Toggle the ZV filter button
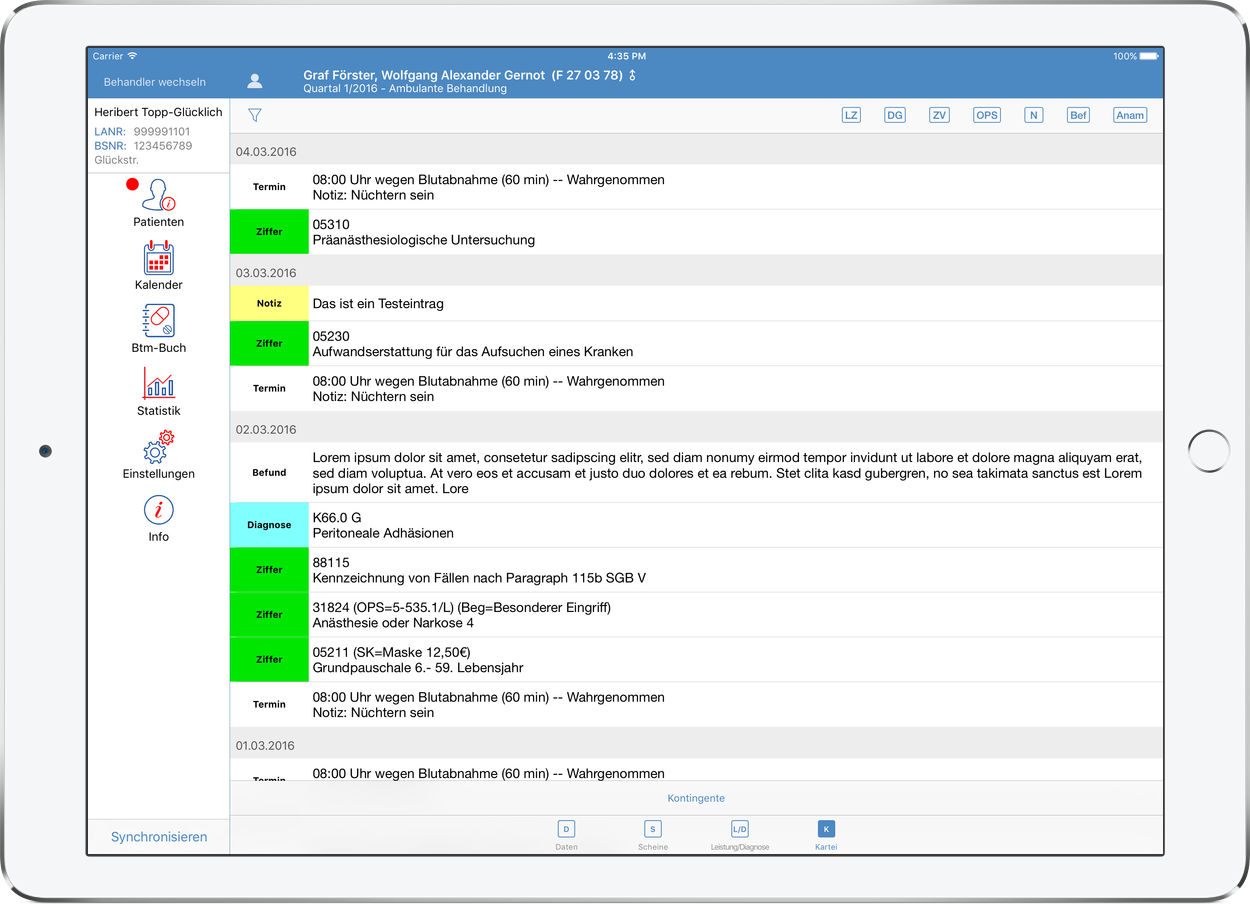This screenshot has height=904, width=1250. tap(939, 115)
